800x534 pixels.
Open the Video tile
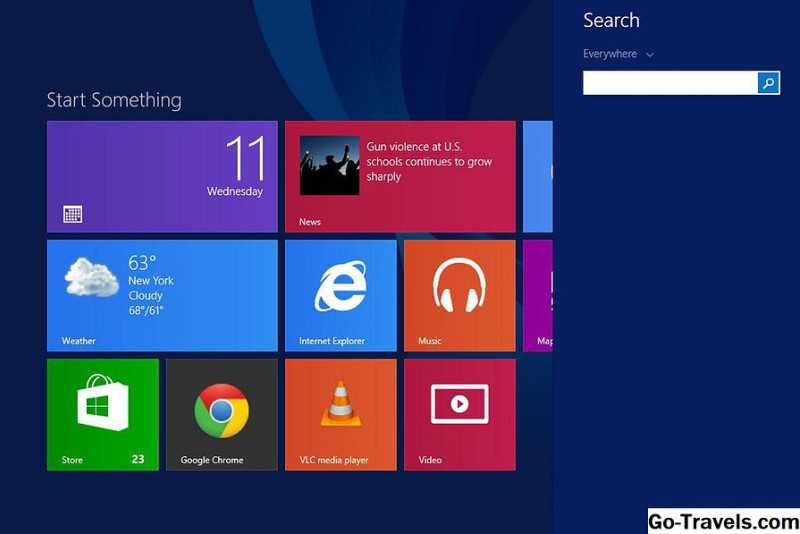460,415
